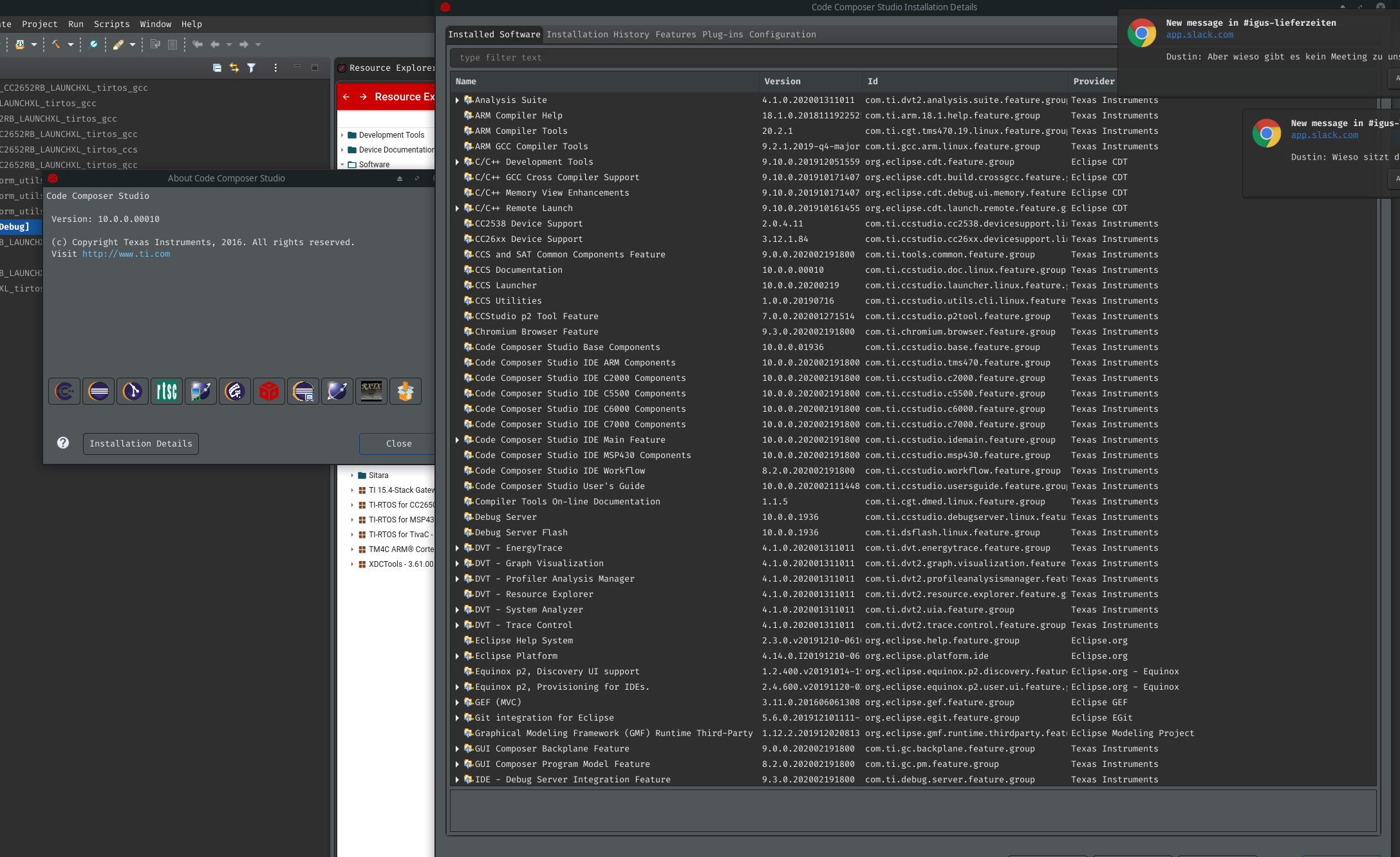This screenshot has width=1400, height=857.
Task: Open the http://www.ti.com link
Action: click(x=126, y=254)
